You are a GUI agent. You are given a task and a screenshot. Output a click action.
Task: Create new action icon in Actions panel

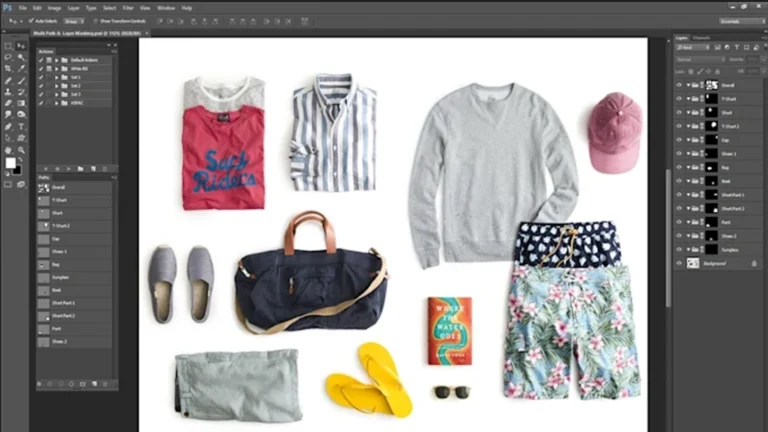pyautogui.click(x=93, y=169)
